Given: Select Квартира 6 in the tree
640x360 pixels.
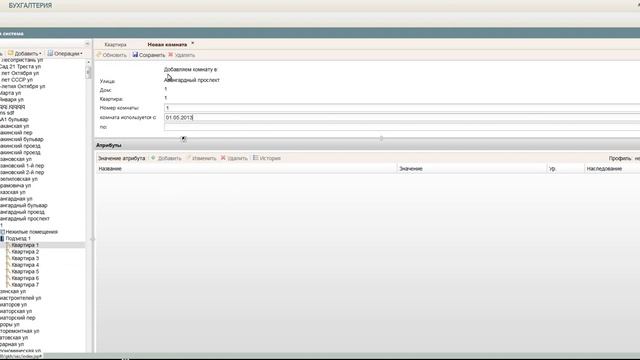Looking at the screenshot, I should pyautogui.click(x=25, y=278).
